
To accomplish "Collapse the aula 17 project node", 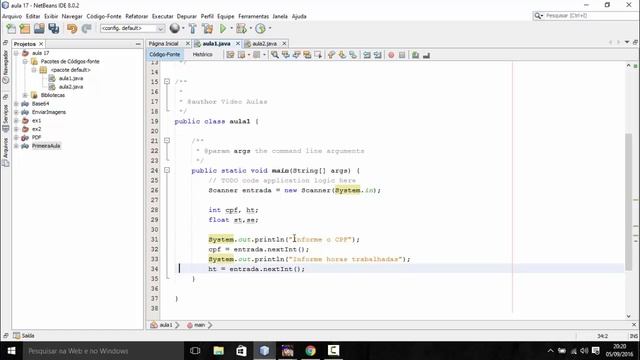I will (16, 53).
